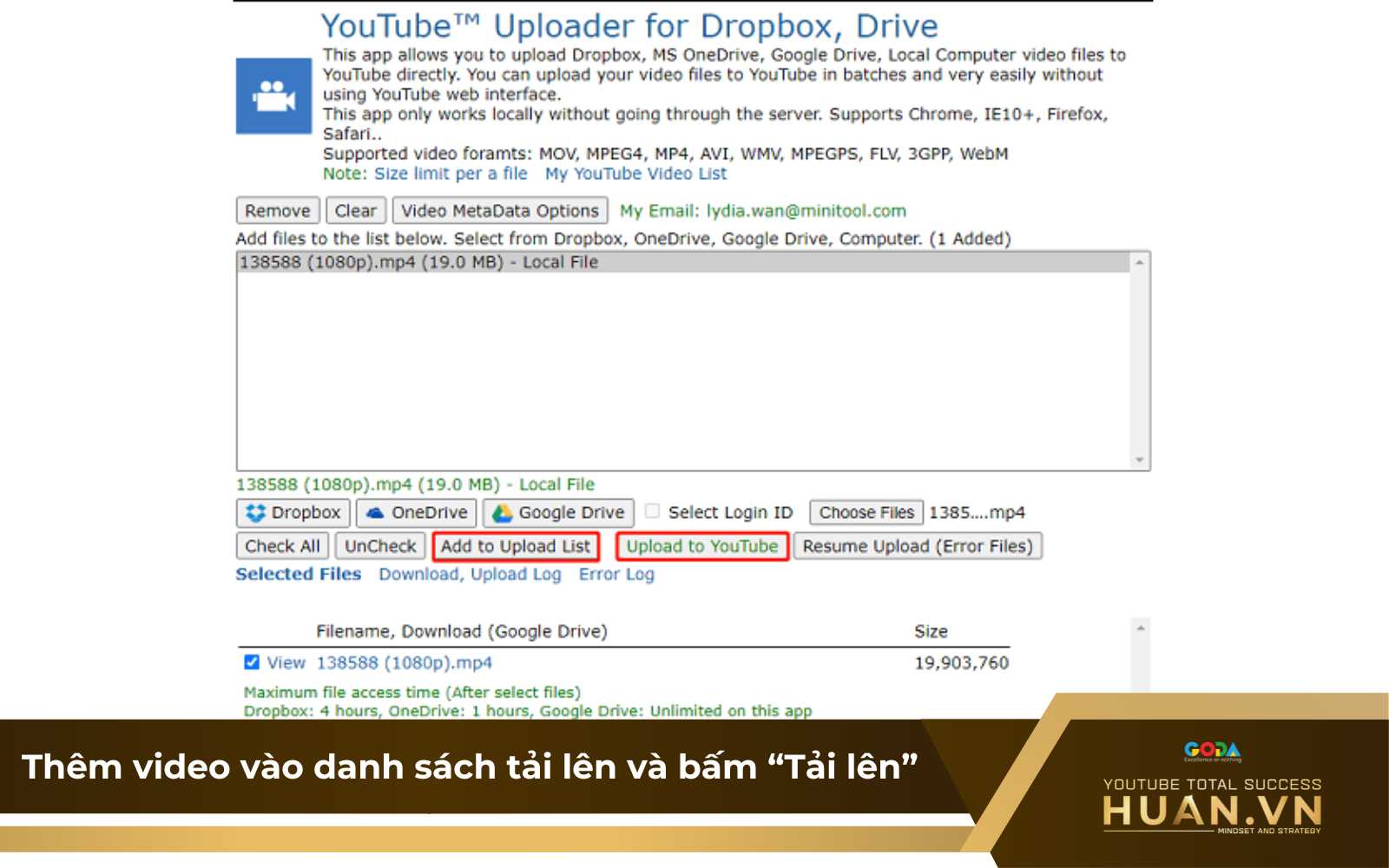The image size is (1389, 868).
Task: Click the file list scrollbar up arrow
Action: [1140, 262]
